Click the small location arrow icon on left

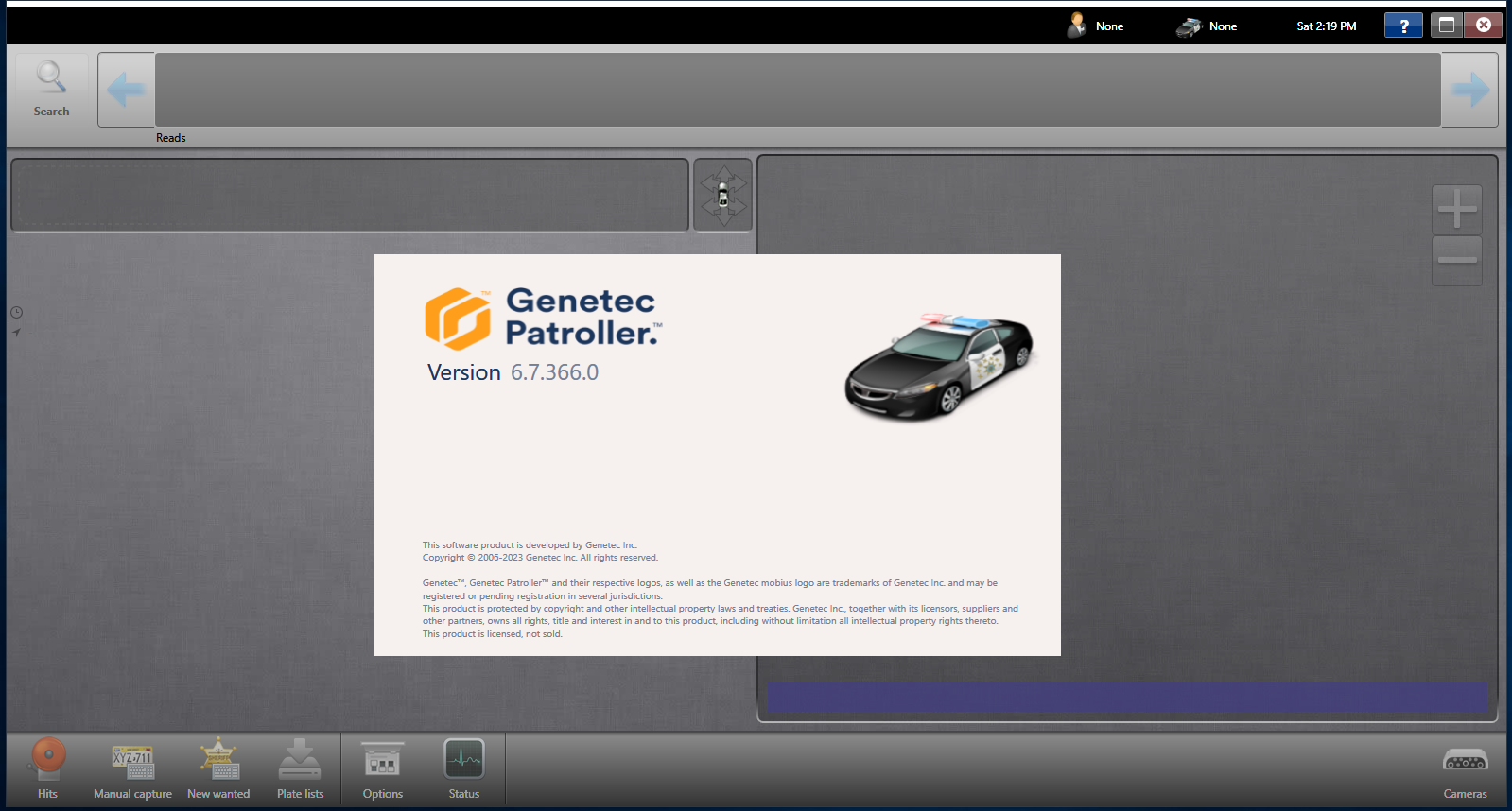click(x=16, y=333)
